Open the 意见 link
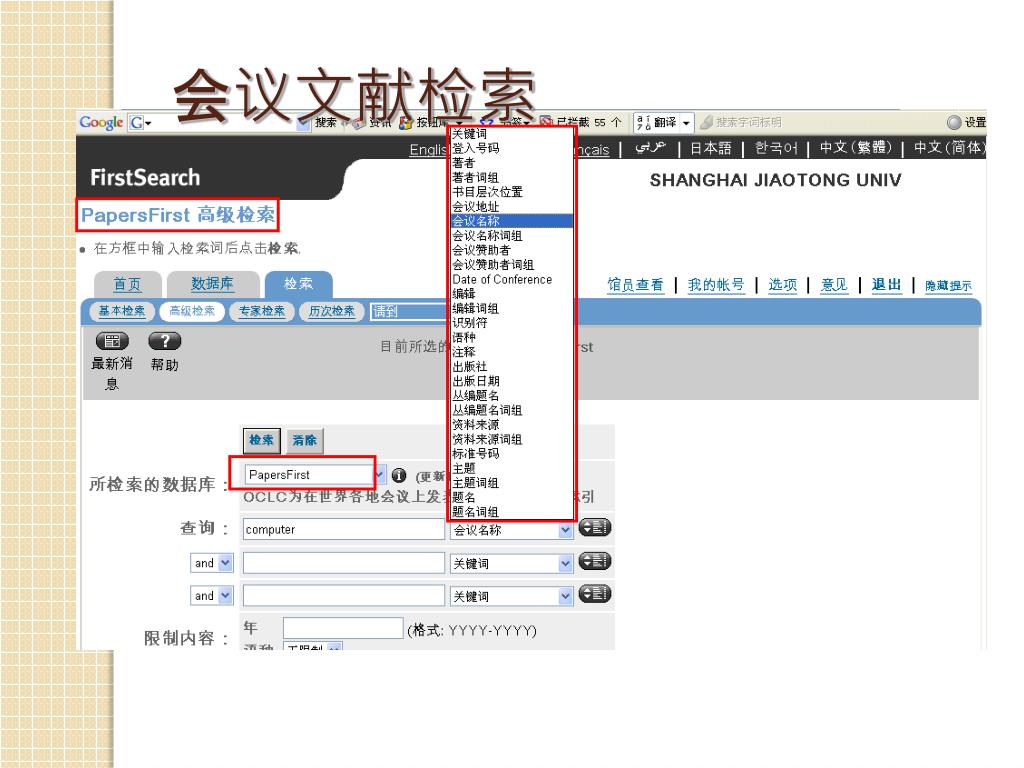Viewport: 1024px width, 768px height. 834,285
